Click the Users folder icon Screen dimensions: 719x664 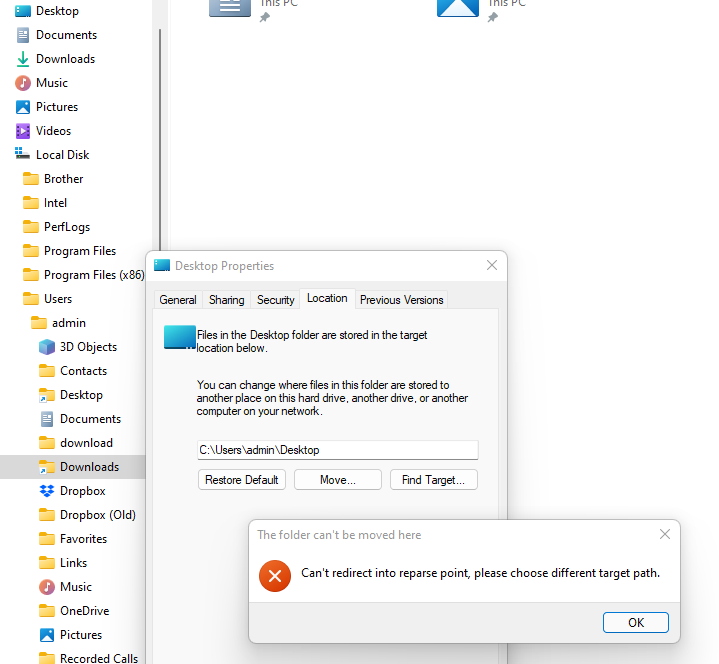pyautogui.click(x=31, y=299)
